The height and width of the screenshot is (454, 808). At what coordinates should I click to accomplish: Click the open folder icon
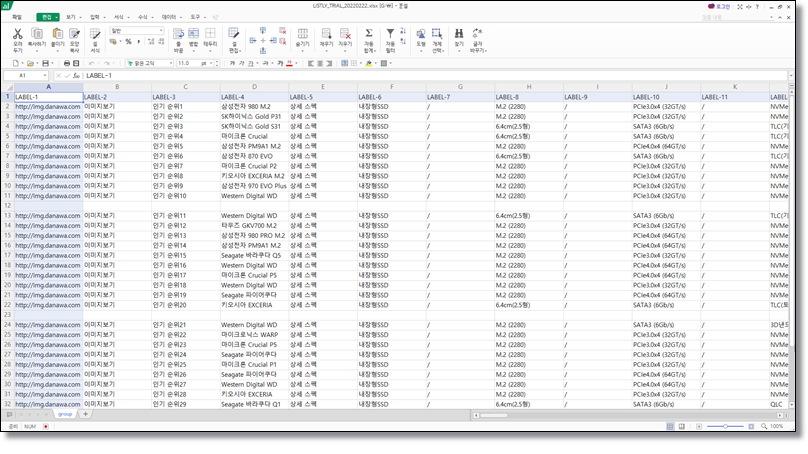coord(30,63)
